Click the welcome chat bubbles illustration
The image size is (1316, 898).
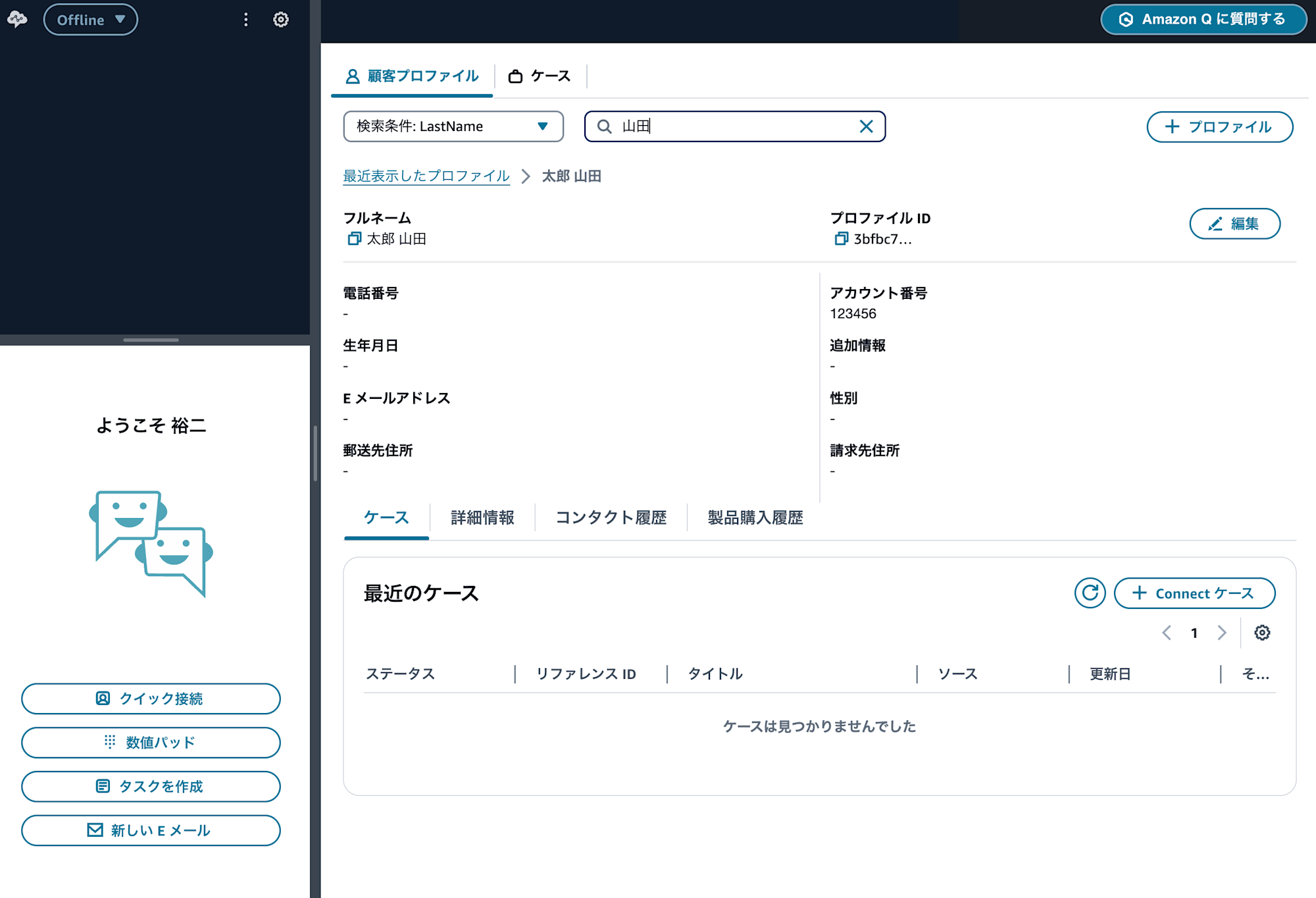click(151, 544)
